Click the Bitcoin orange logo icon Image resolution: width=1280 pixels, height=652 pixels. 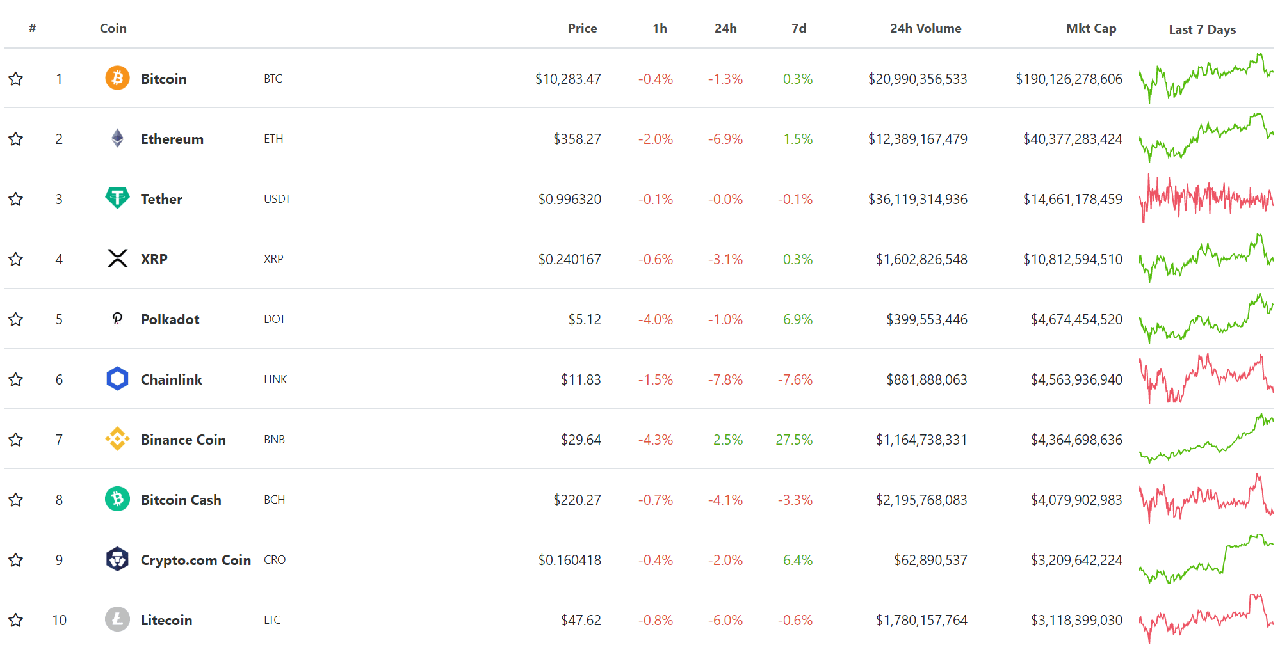[x=117, y=78]
